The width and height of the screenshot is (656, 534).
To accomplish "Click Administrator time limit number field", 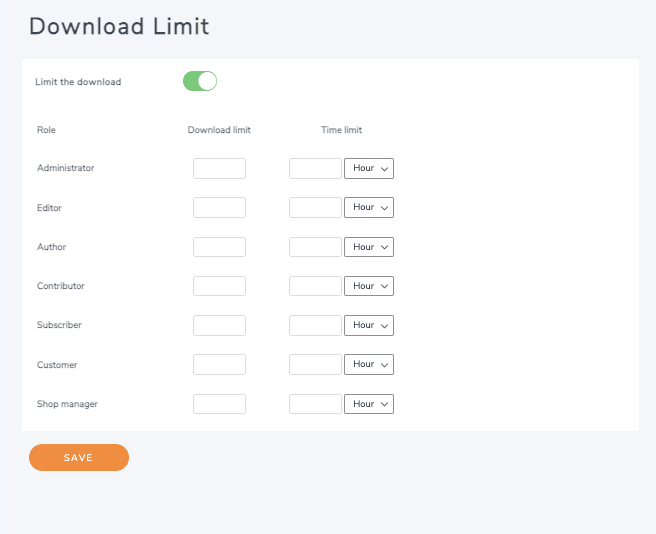I will 315,168.
